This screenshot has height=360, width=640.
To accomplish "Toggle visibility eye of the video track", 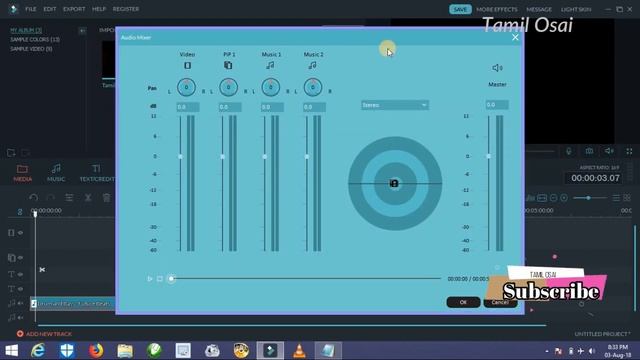I will 20,233.
